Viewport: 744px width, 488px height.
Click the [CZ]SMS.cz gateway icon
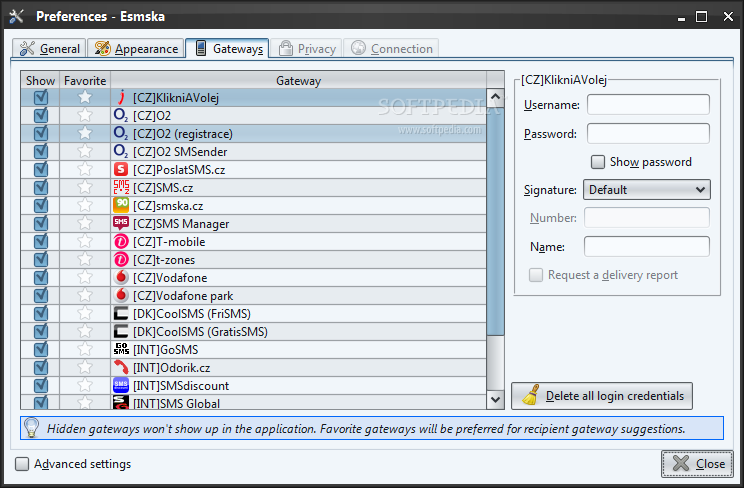tap(121, 188)
